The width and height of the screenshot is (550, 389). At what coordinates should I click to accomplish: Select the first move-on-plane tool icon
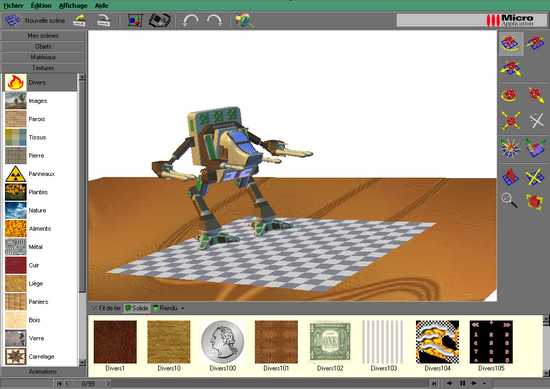pos(511,43)
